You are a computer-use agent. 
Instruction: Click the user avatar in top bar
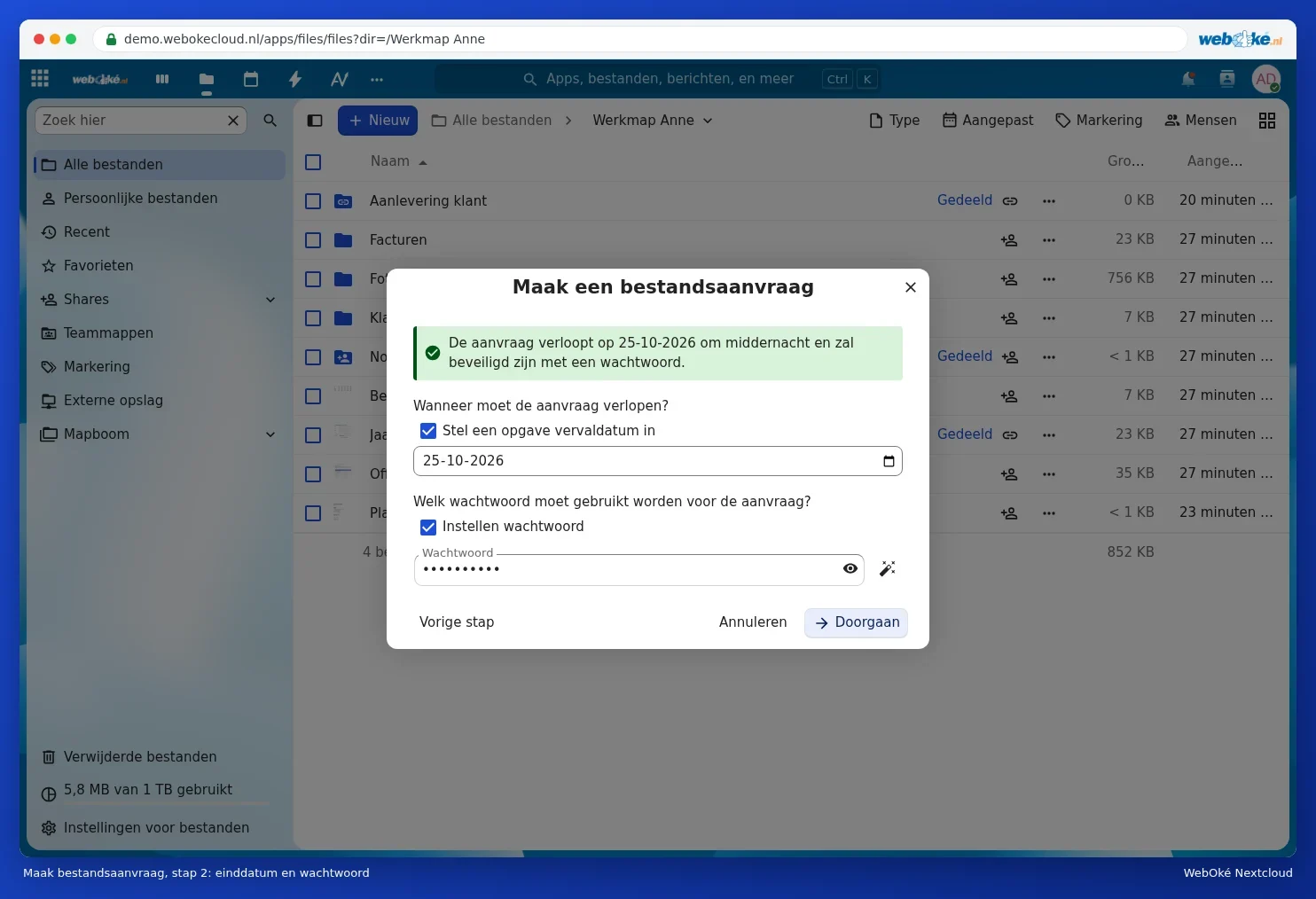(x=1266, y=79)
